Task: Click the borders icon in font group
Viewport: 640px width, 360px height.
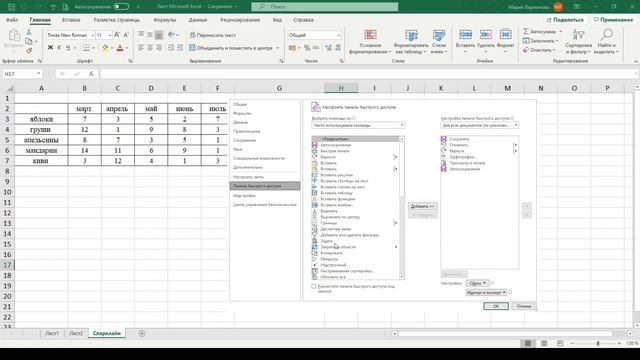Action: [x=86, y=48]
